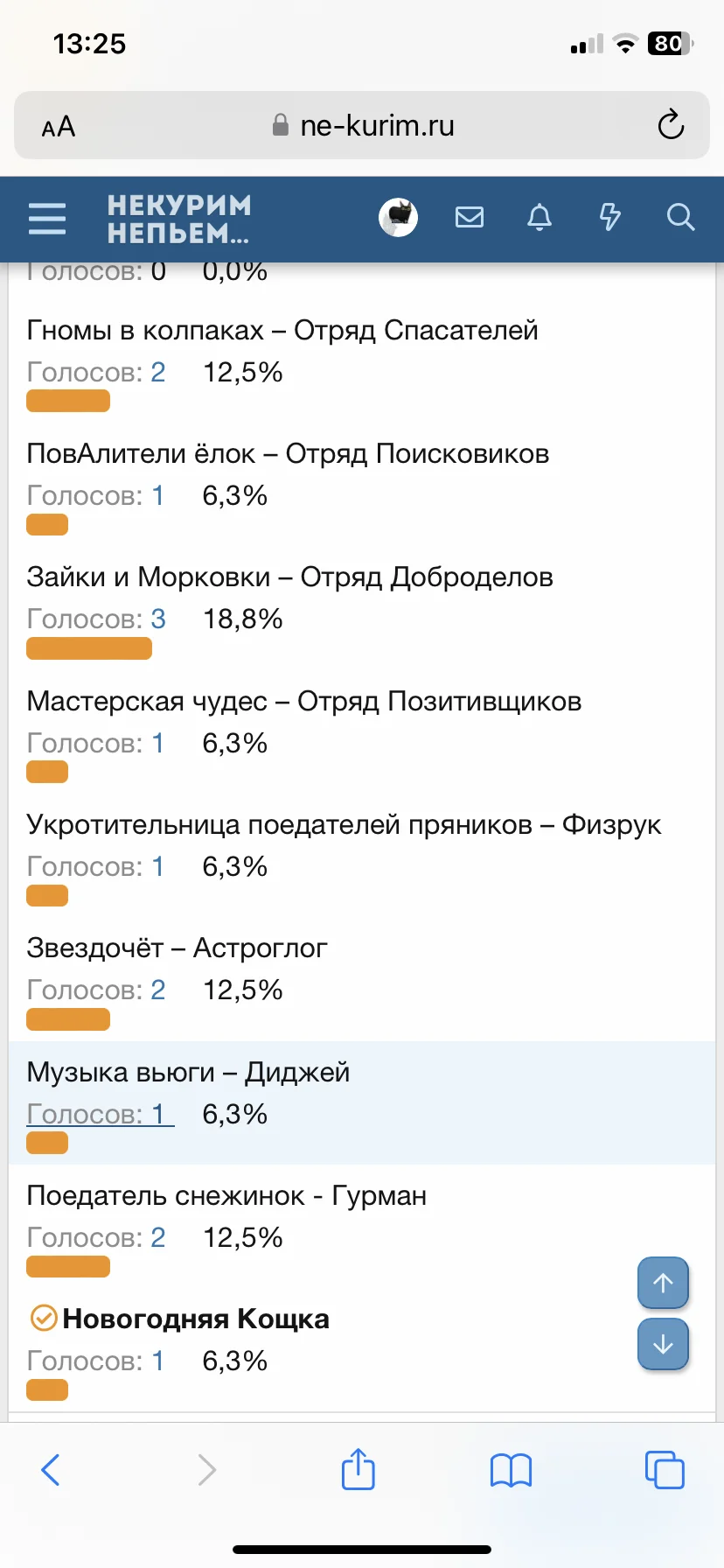Open Safari share sheet icon
This screenshot has width=724, height=1568.
click(358, 1469)
